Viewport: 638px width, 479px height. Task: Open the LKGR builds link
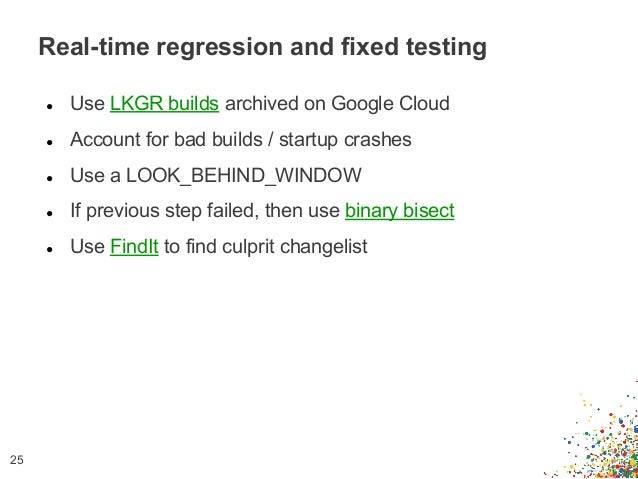[x=164, y=103]
